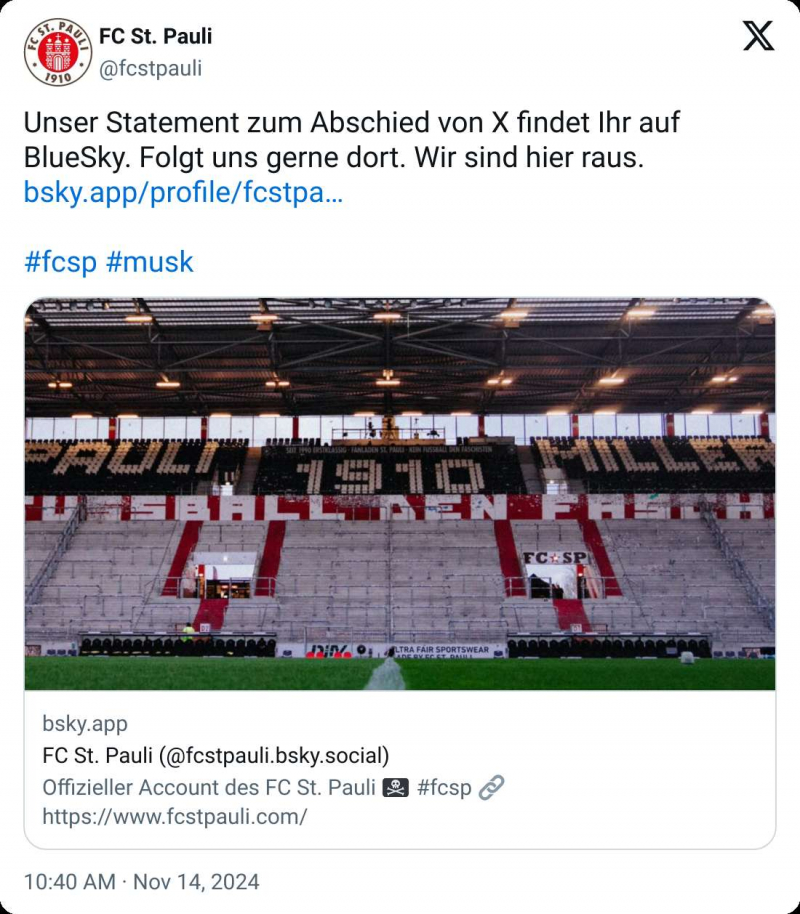Open the #musk hashtag
800x914 pixels.
[x=149, y=263]
